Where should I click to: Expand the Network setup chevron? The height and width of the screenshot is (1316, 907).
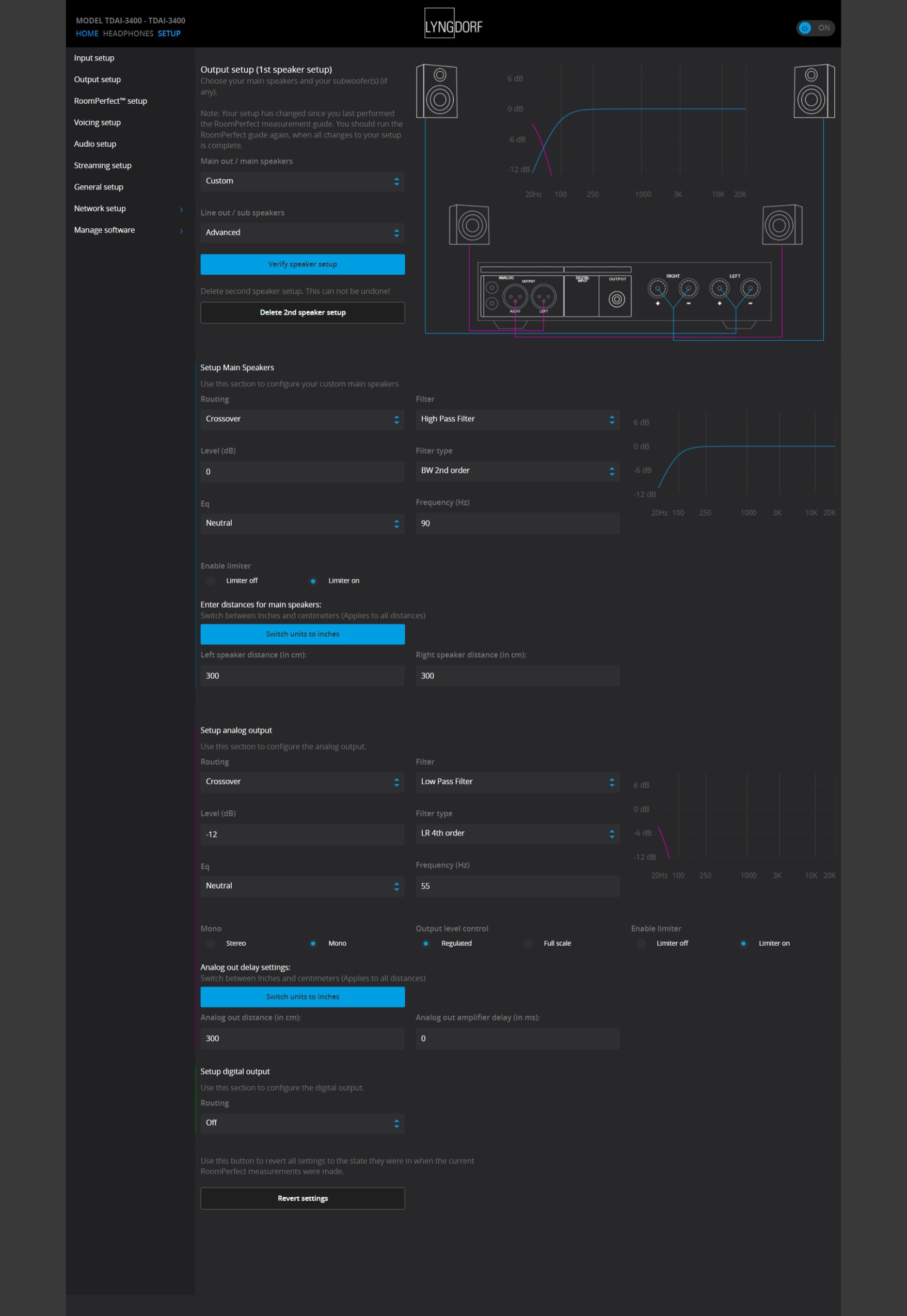tap(181, 209)
